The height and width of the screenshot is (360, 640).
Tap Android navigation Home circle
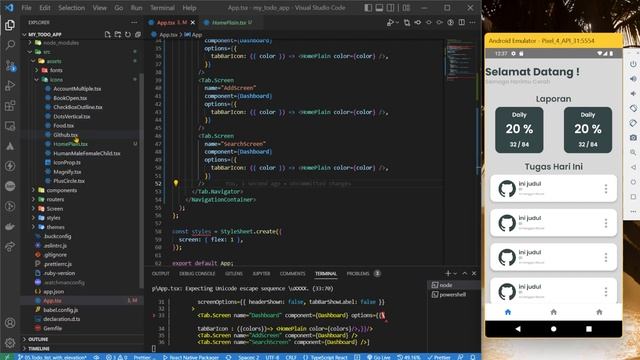tap(553, 329)
